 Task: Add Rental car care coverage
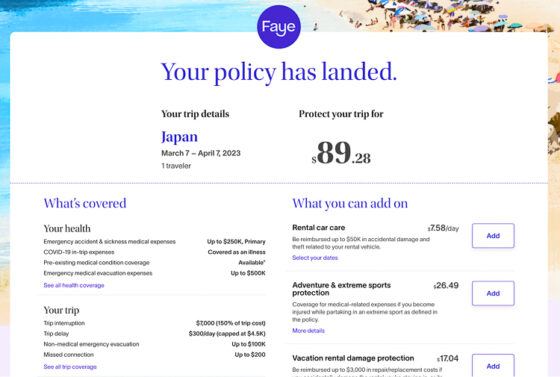pyautogui.click(x=493, y=236)
